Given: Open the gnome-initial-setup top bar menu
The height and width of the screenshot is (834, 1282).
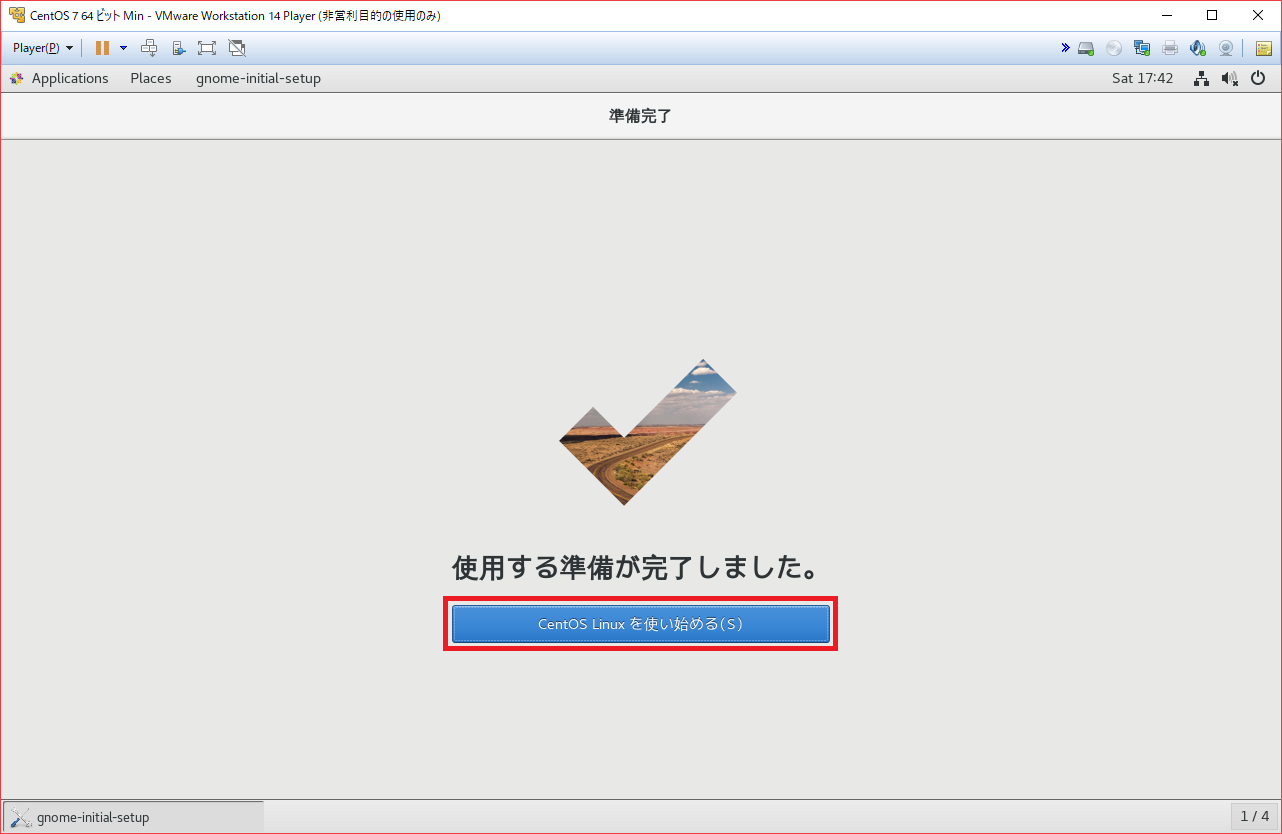Looking at the screenshot, I should tap(258, 78).
